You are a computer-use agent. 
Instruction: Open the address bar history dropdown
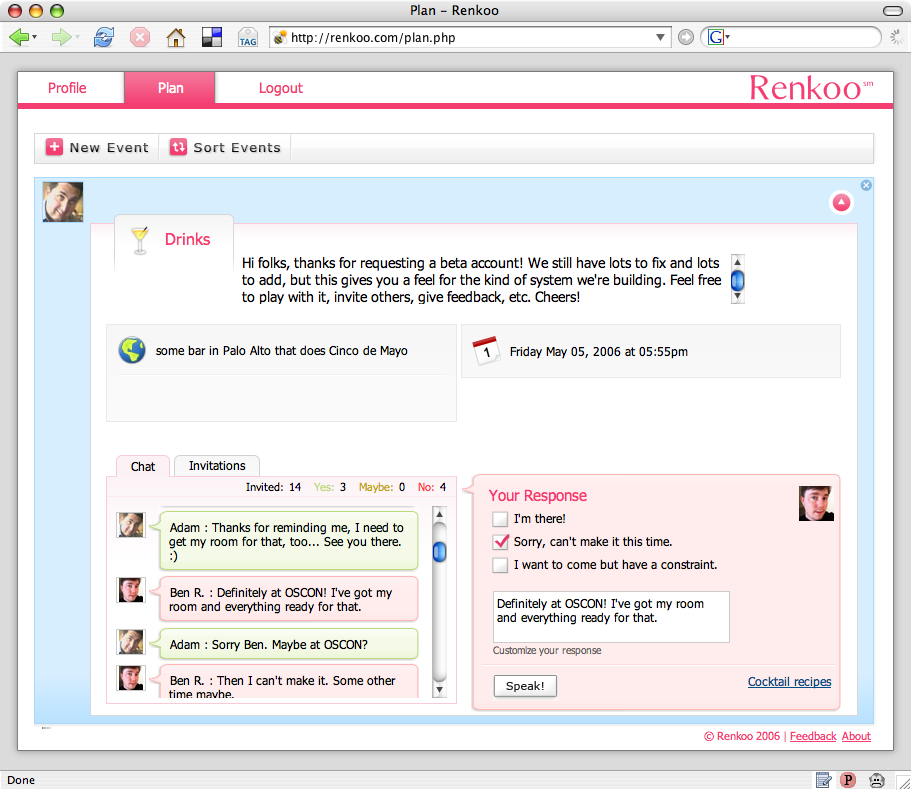click(660, 38)
